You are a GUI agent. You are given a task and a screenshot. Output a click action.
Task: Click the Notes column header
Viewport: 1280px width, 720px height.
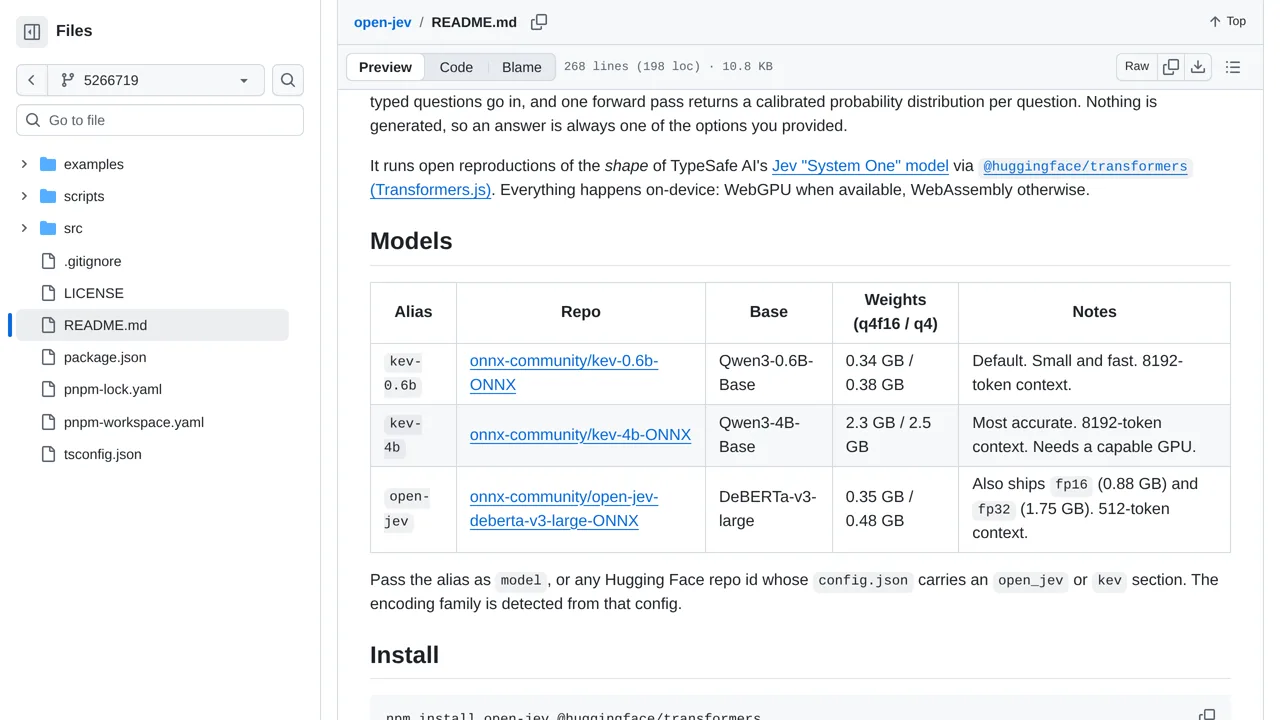click(x=1094, y=312)
